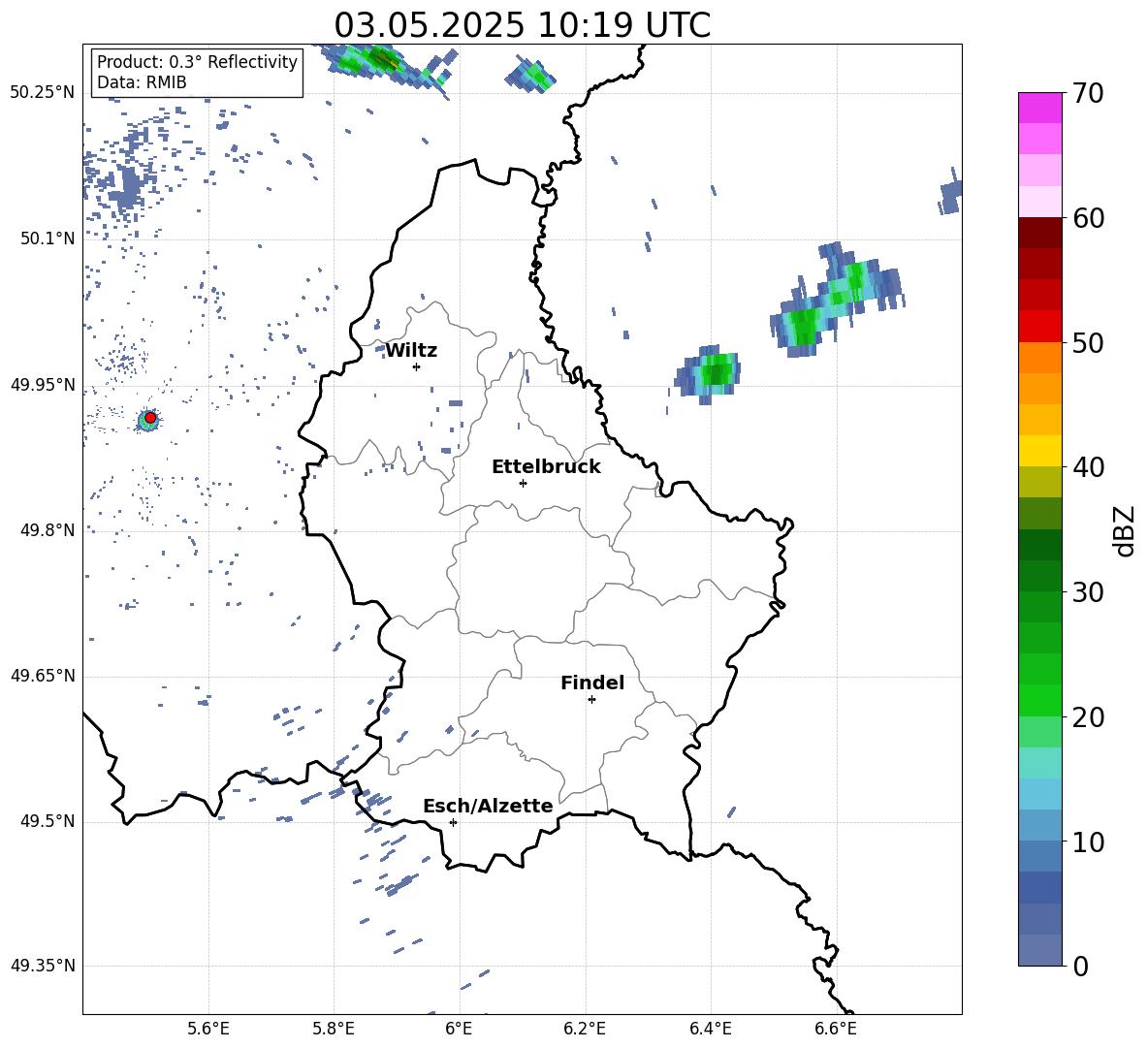The height and width of the screenshot is (1048, 1148).
Task: Click the 50.1°N latitude label
Action: click(x=47, y=238)
